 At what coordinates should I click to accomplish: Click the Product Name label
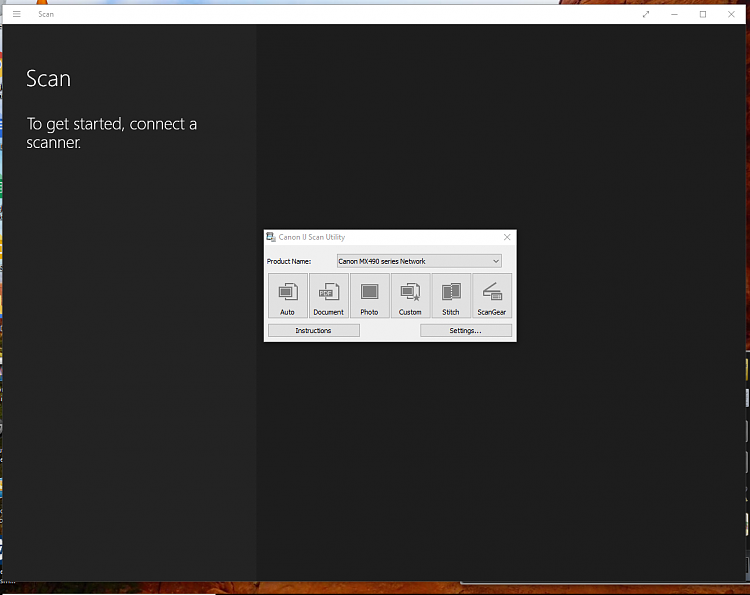(x=289, y=261)
